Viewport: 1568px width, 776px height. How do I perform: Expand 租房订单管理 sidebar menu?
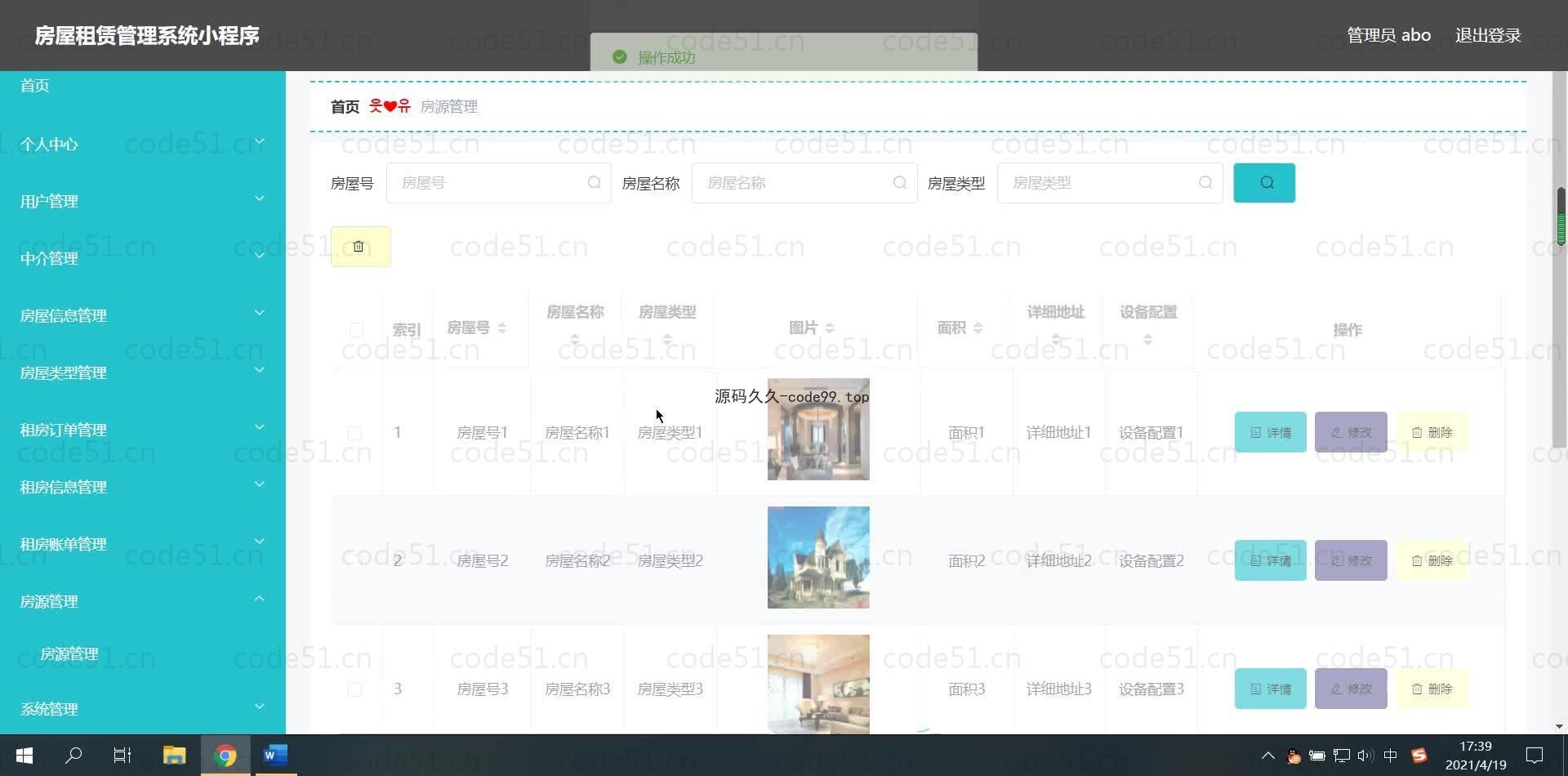(x=143, y=430)
